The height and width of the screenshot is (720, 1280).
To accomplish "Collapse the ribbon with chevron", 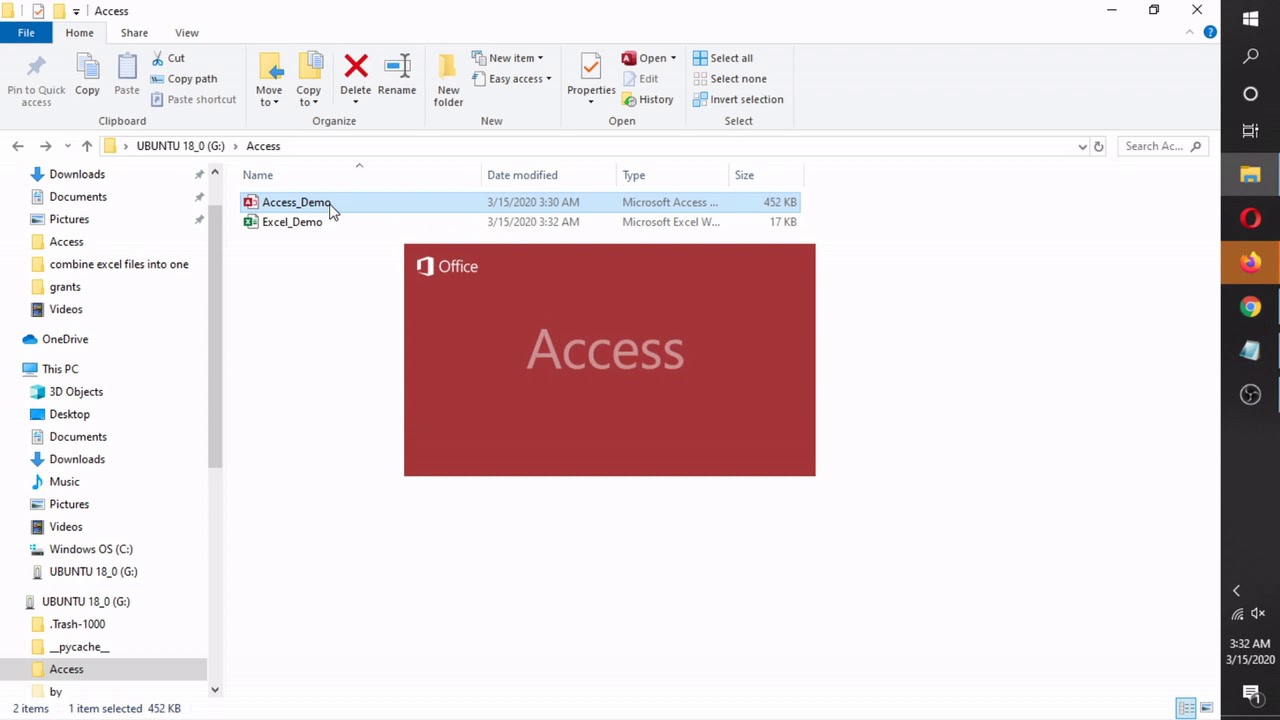I will pyautogui.click(x=1189, y=33).
